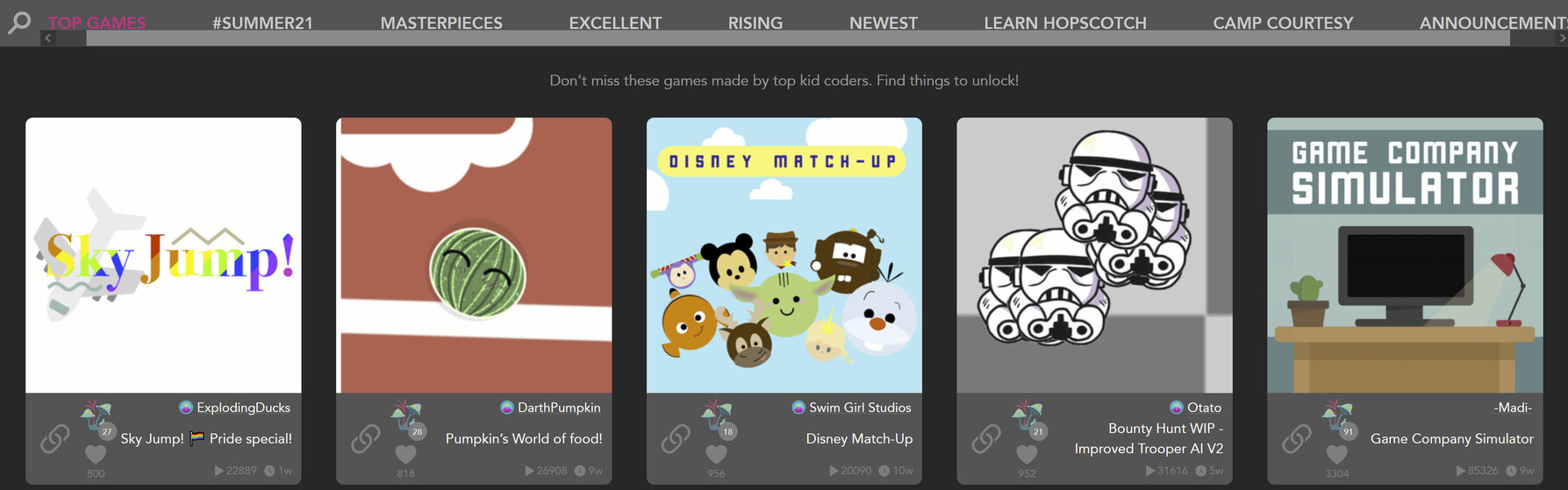The image size is (1568, 490).
Task: Open the LEARN HOPSCOTCH tab
Action: (x=1065, y=23)
